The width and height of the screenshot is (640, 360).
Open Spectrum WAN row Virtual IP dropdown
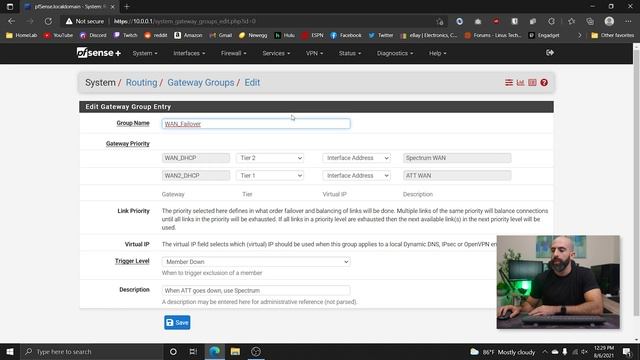[x=356, y=158]
